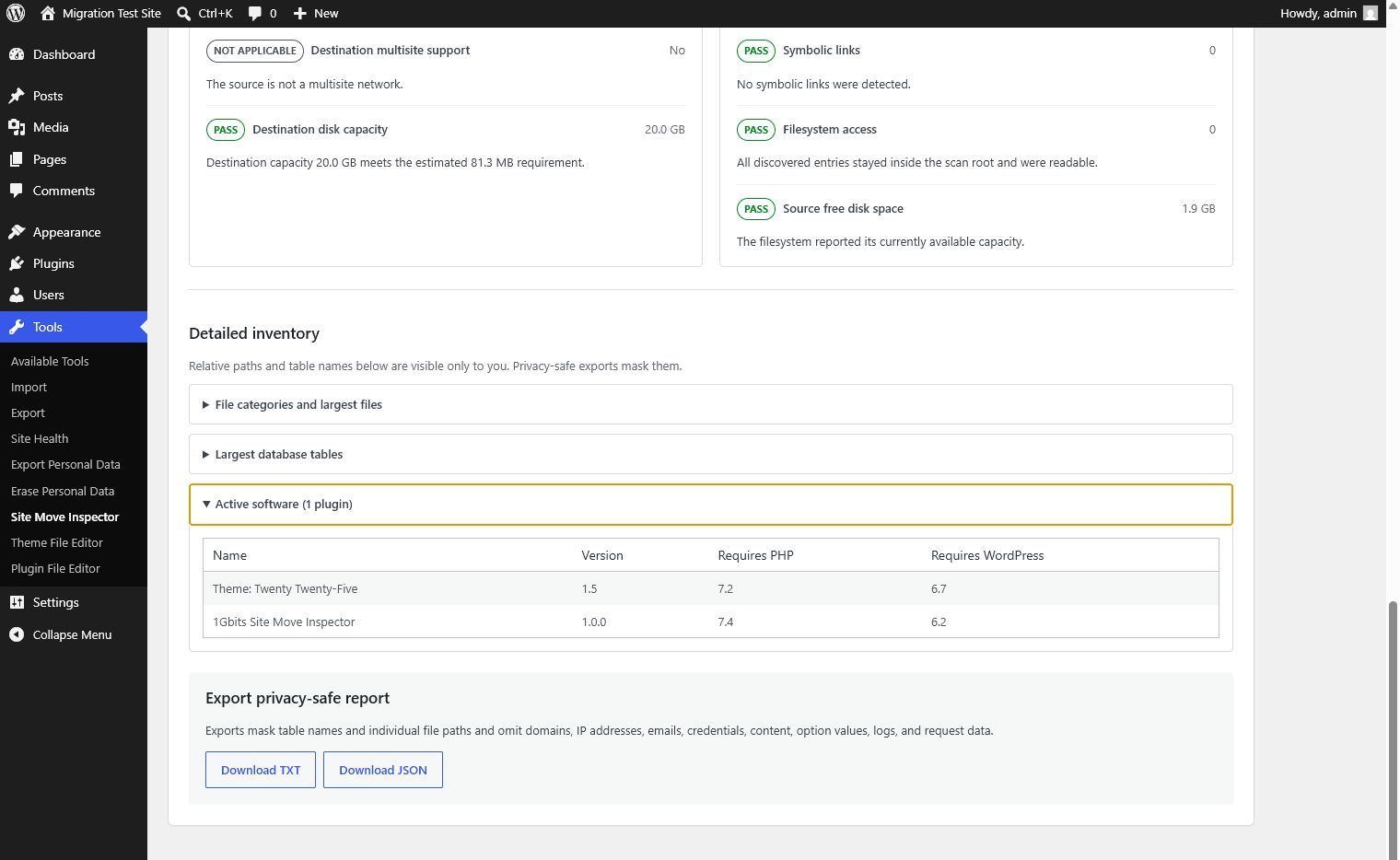
Task: Click Download JSON button
Action: pyautogui.click(x=383, y=770)
